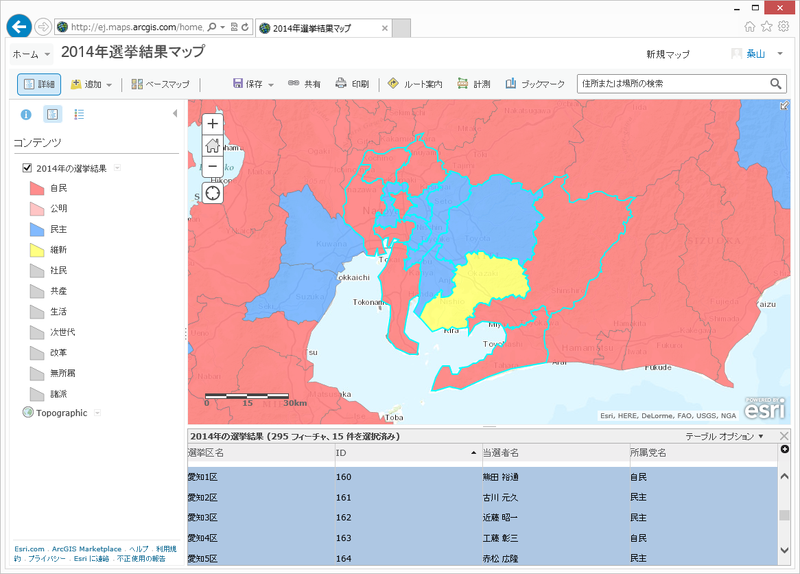
Task: Open テーブル オプション table options menu
Action: pyautogui.click(x=724, y=436)
